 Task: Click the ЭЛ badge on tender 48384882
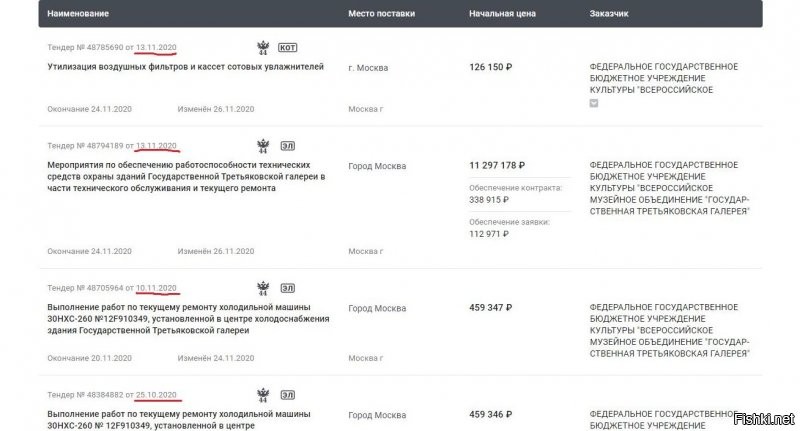(288, 395)
